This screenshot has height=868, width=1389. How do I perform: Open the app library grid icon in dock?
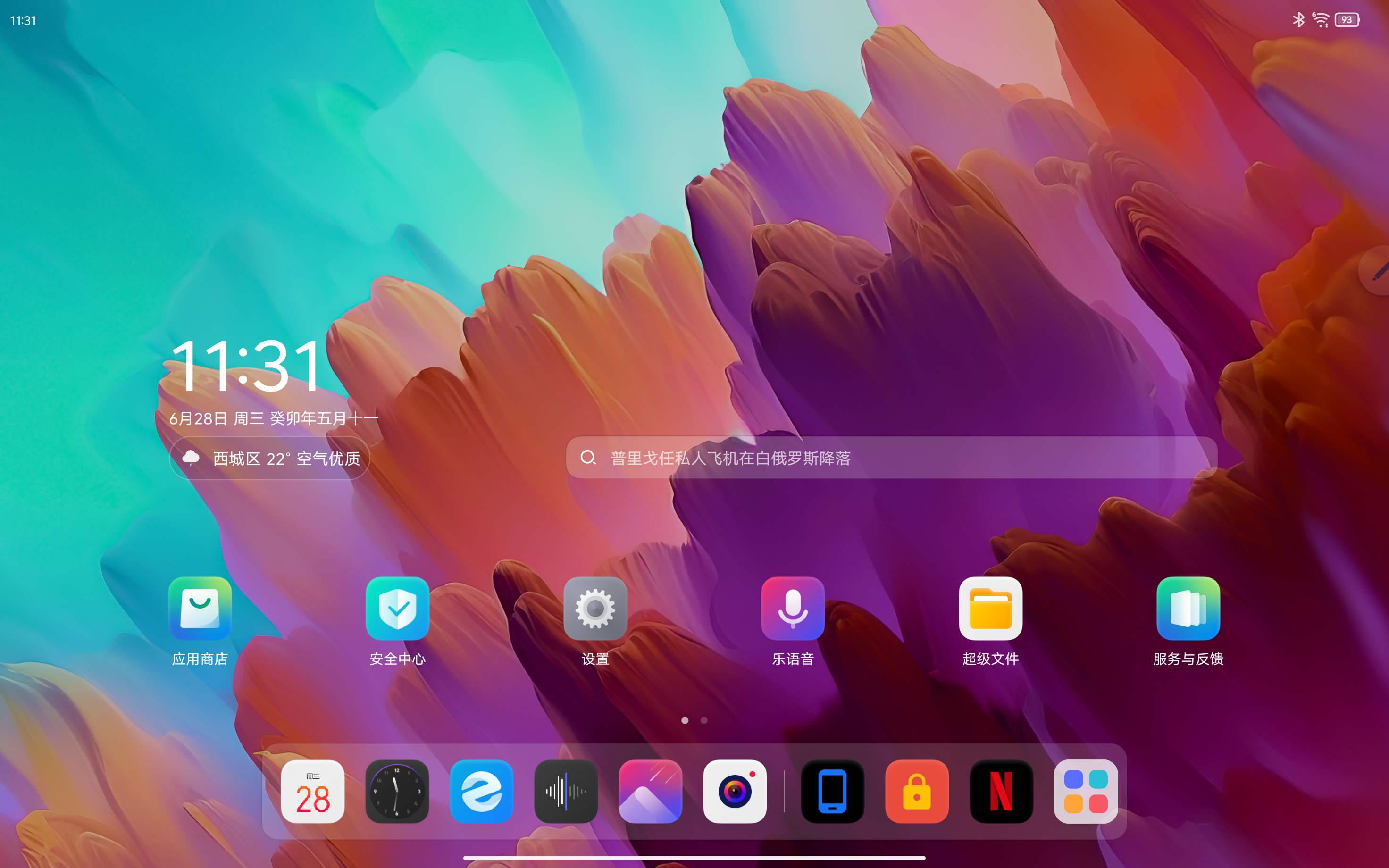click(1086, 792)
